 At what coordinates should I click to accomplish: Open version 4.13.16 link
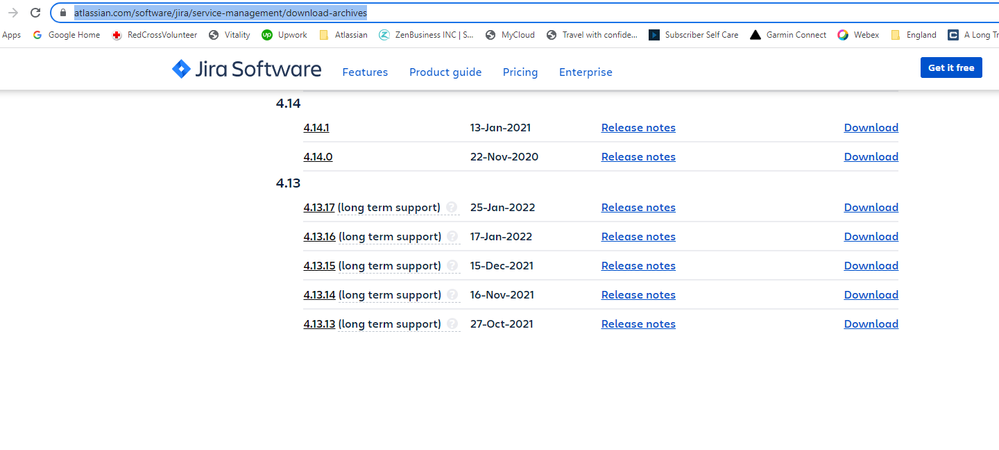319,236
